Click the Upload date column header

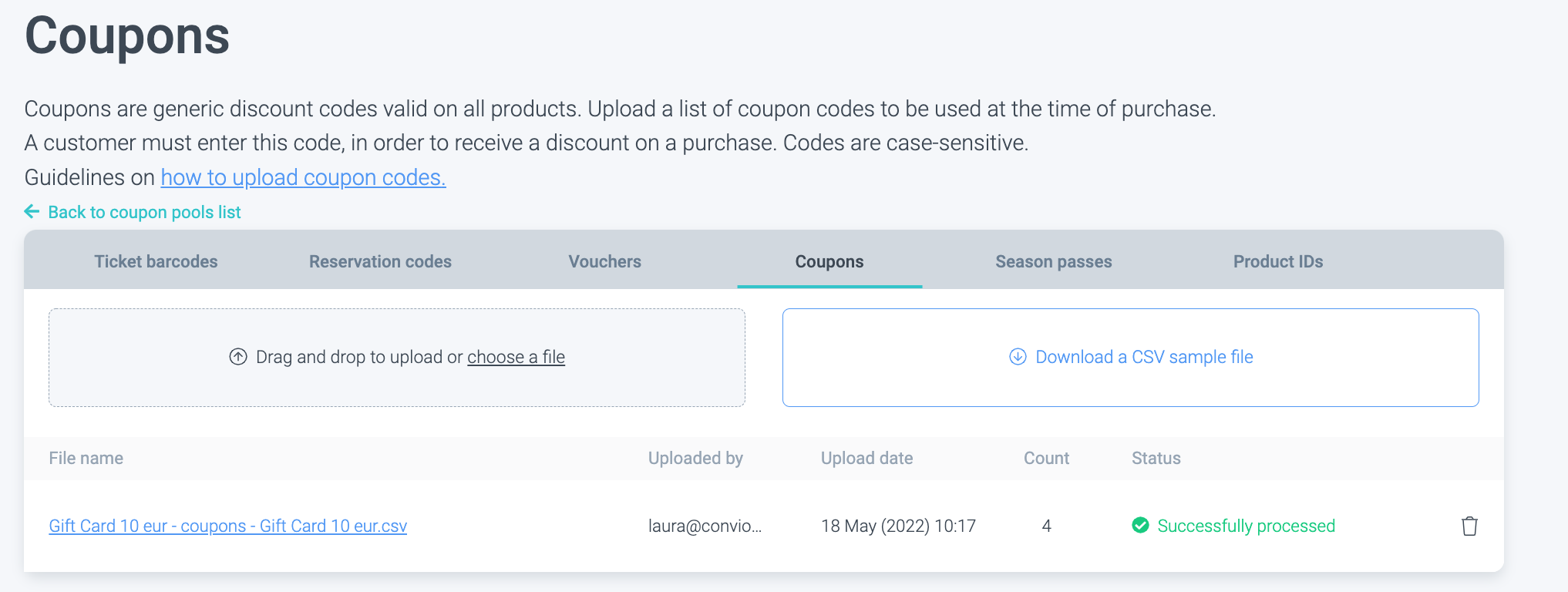(866, 458)
